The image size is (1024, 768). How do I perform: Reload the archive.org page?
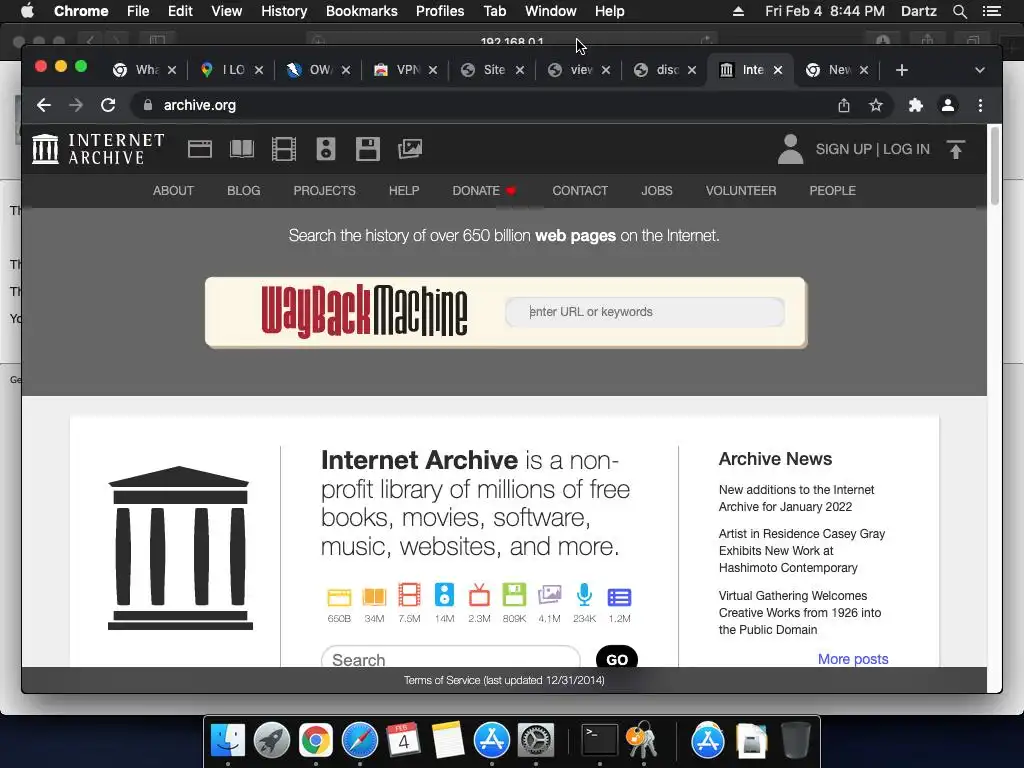(108, 105)
